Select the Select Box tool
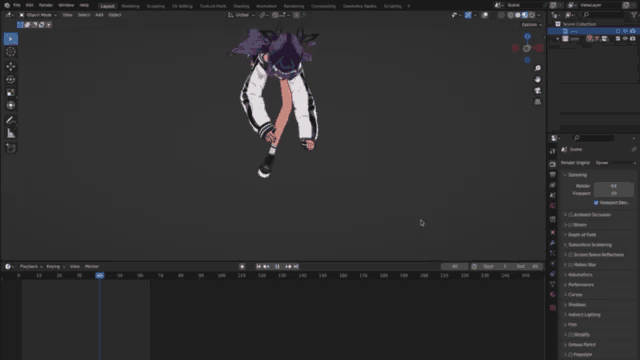Image resolution: width=640 pixels, height=360 pixels. [11, 39]
